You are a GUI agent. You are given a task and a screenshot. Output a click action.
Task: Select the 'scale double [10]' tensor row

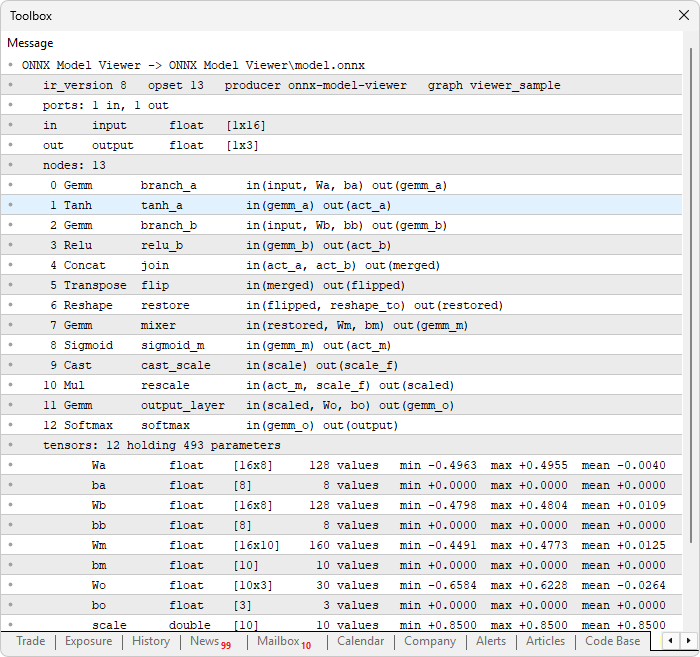(x=341, y=624)
